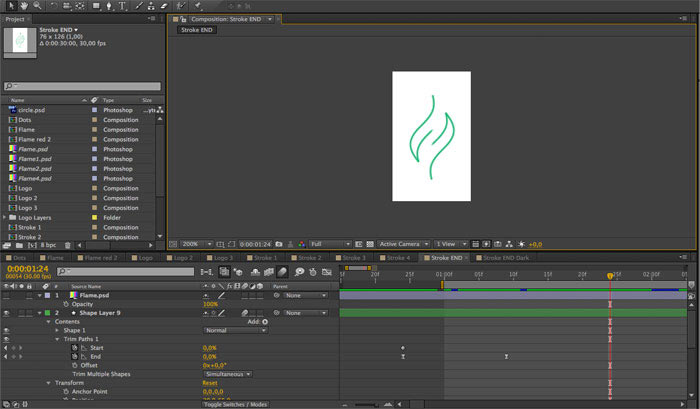700x409 pixels.
Task: Click the End property stopwatch icon
Action: [x=74, y=356]
